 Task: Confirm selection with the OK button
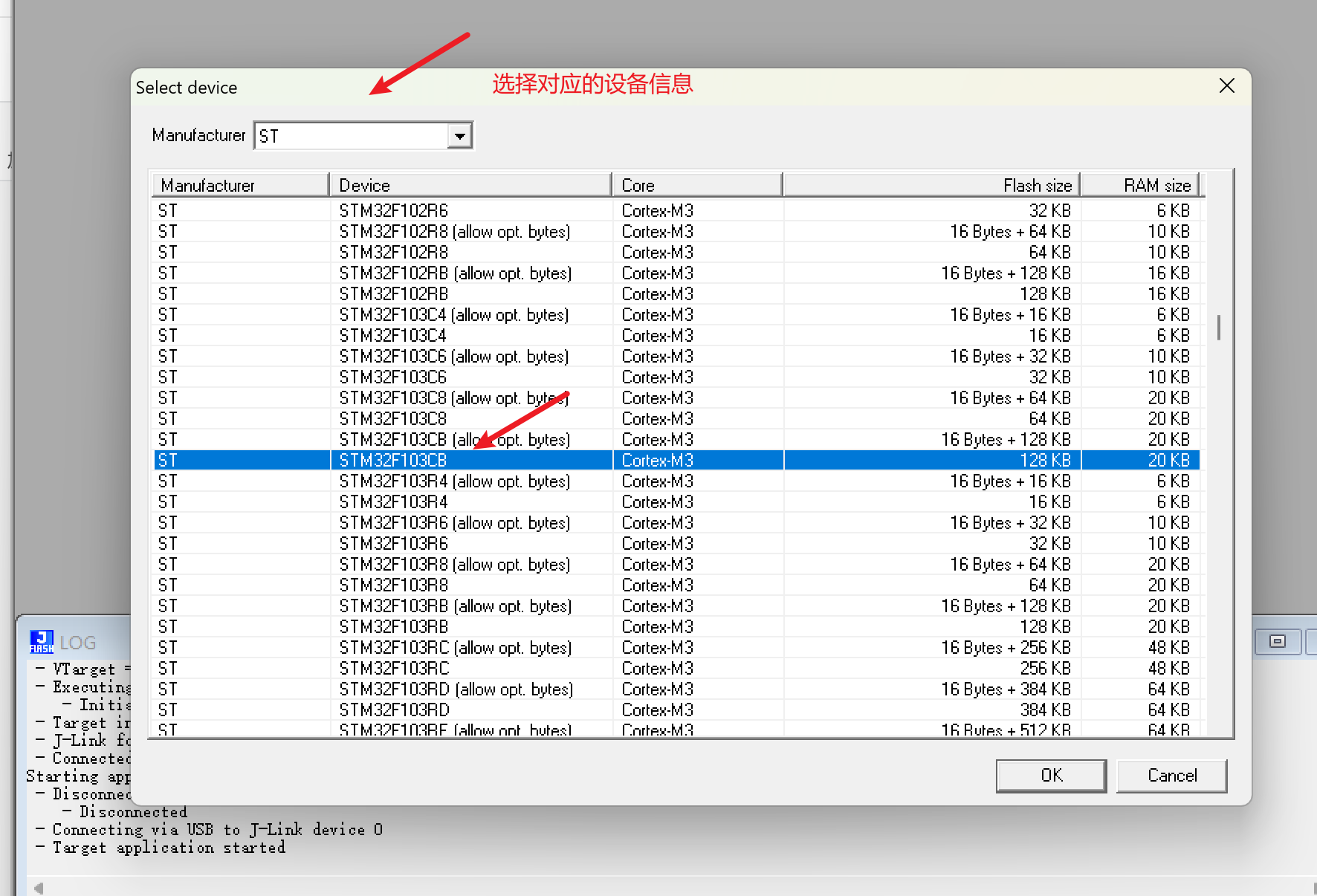click(x=1051, y=776)
